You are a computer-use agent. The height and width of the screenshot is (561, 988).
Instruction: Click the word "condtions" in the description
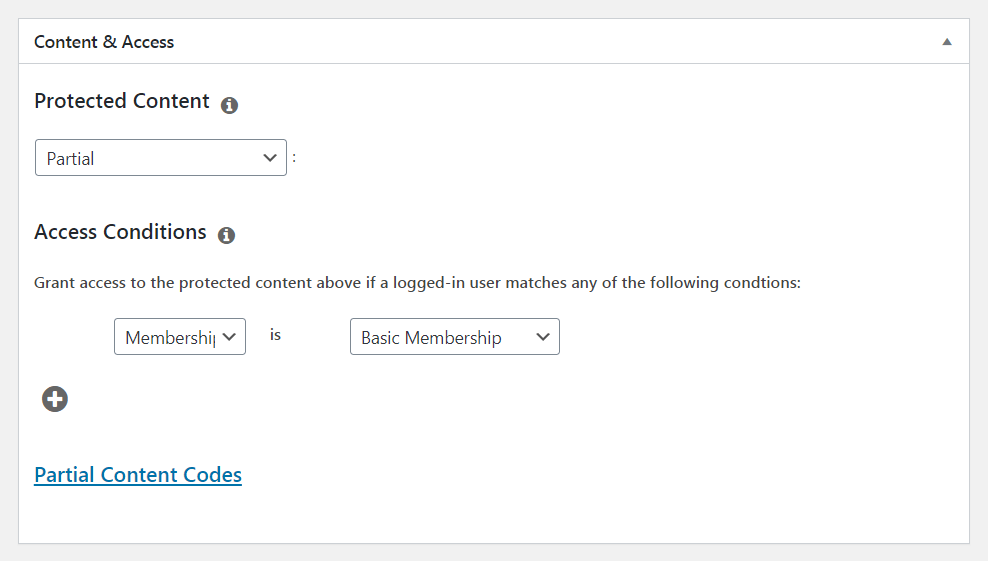pos(762,283)
